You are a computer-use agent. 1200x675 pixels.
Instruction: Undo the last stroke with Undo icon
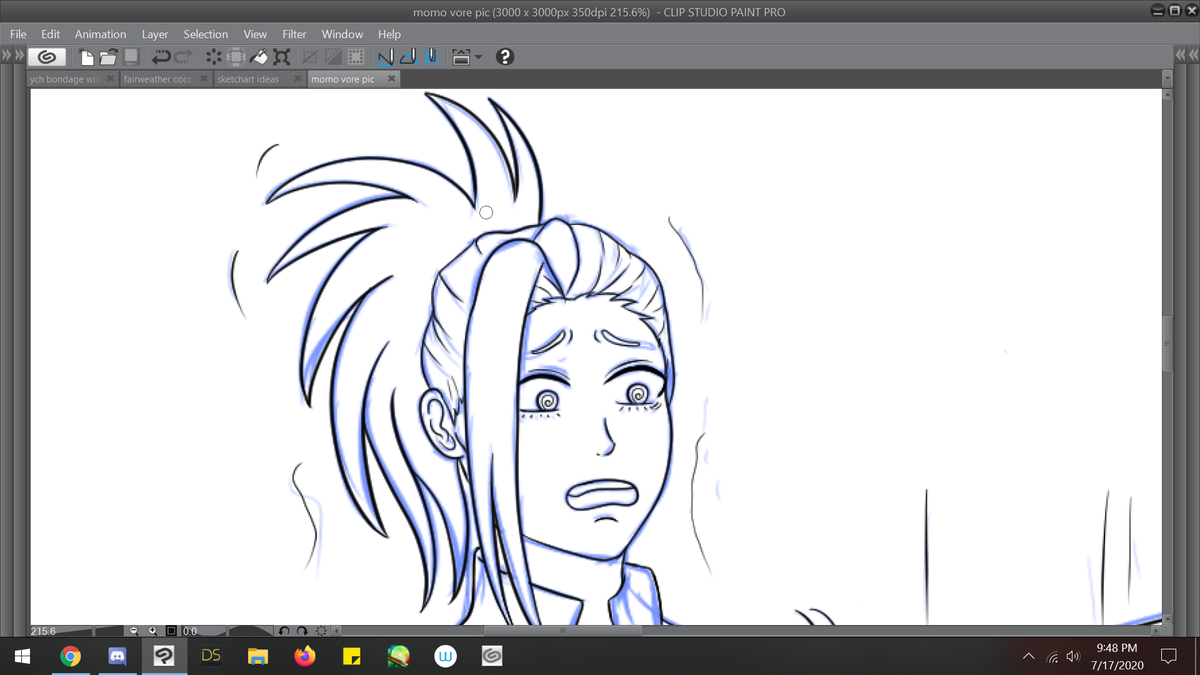162,57
